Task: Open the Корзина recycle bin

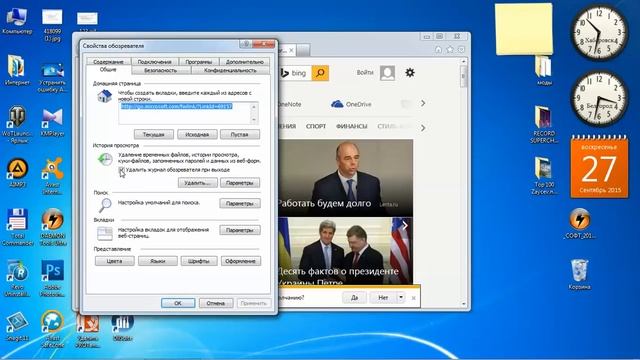Action: point(579,274)
